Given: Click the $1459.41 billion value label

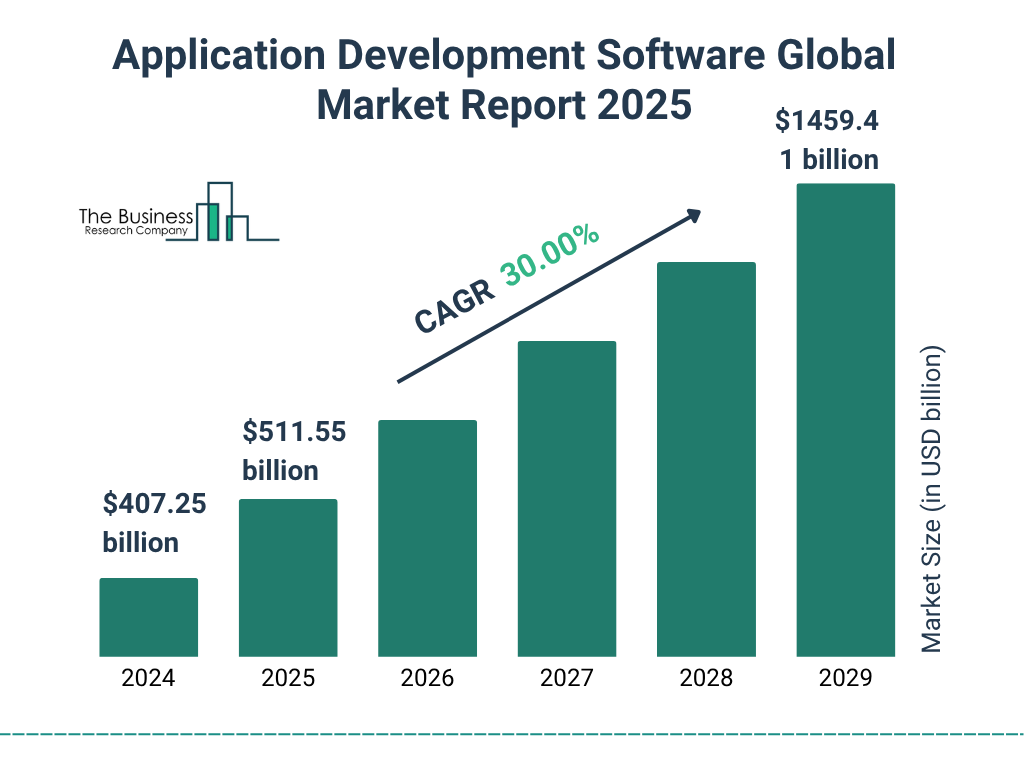Looking at the screenshot, I should tap(828, 140).
